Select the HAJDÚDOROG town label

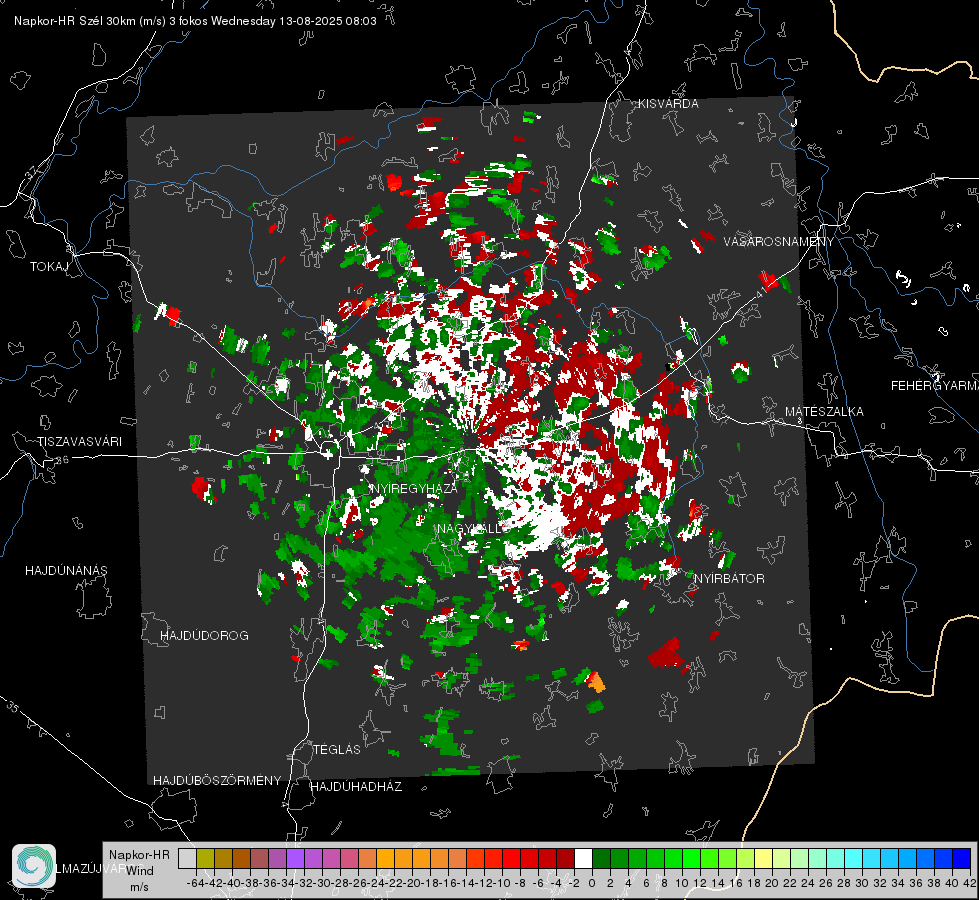coord(204,636)
